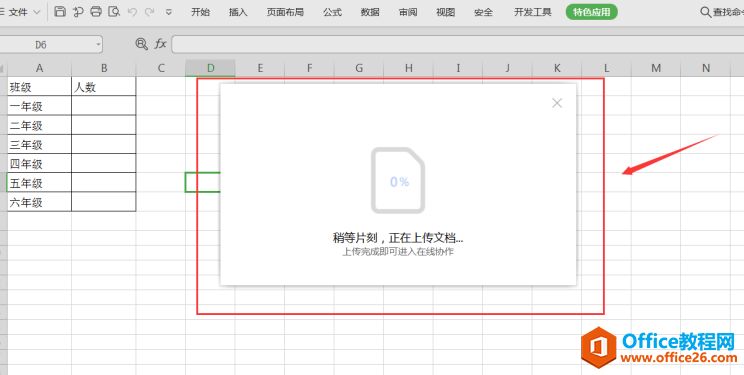Click into the formula bar input
The width and height of the screenshot is (744, 375).
[457, 45]
